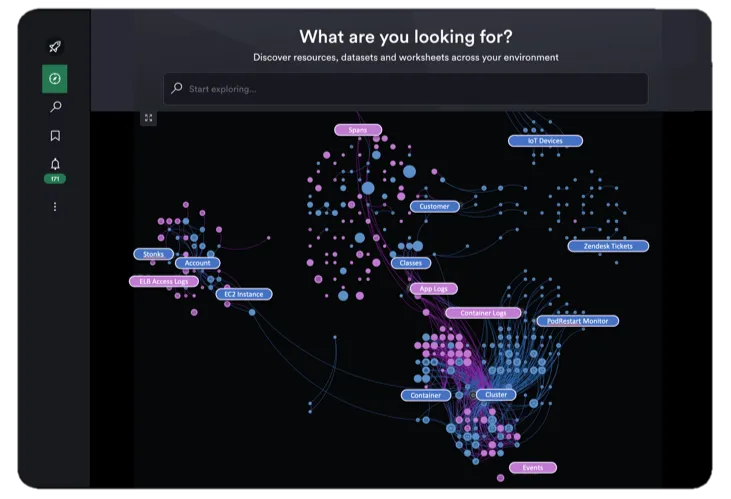Open notifications bell icon
731x499 pixels.
click(55, 164)
